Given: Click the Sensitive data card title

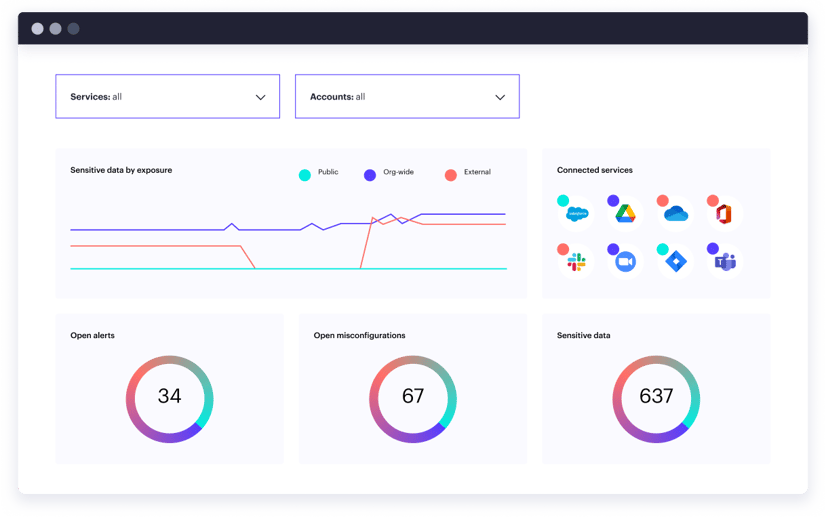Looking at the screenshot, I should [583, 335].
